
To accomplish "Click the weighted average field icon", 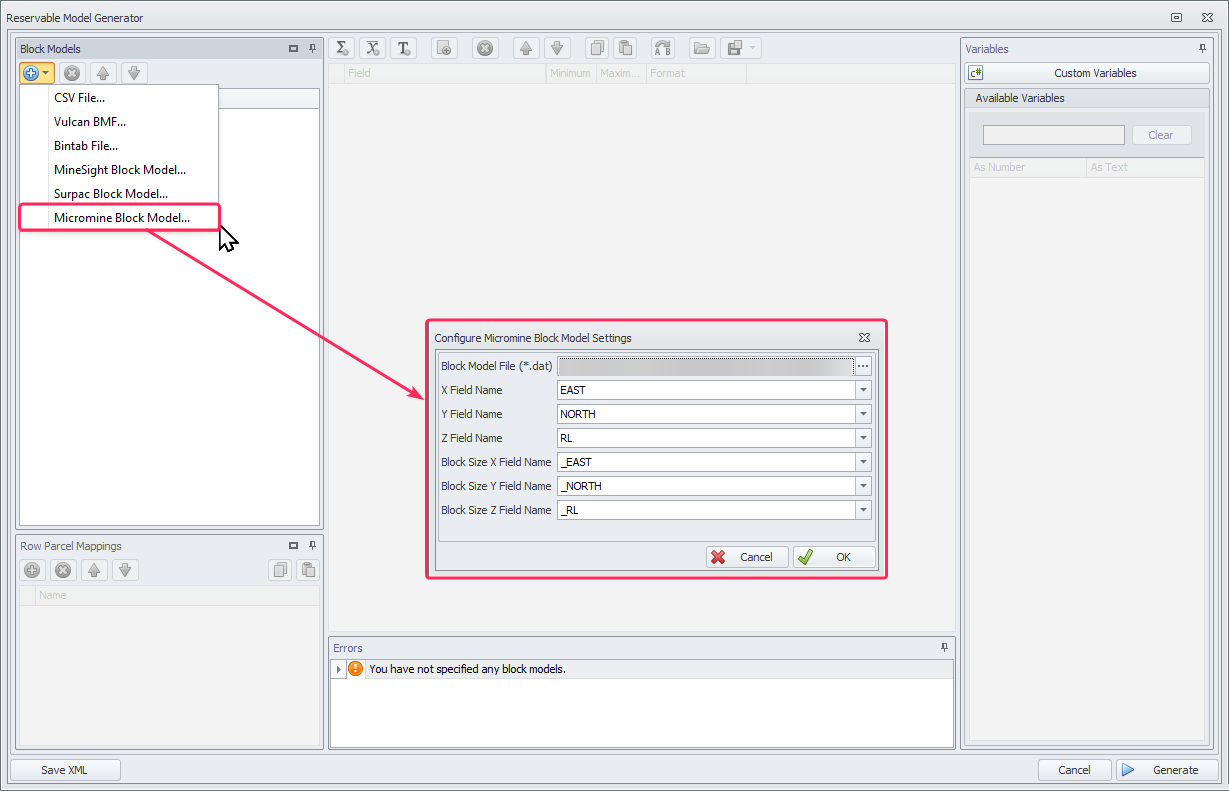I will (373, 48).
